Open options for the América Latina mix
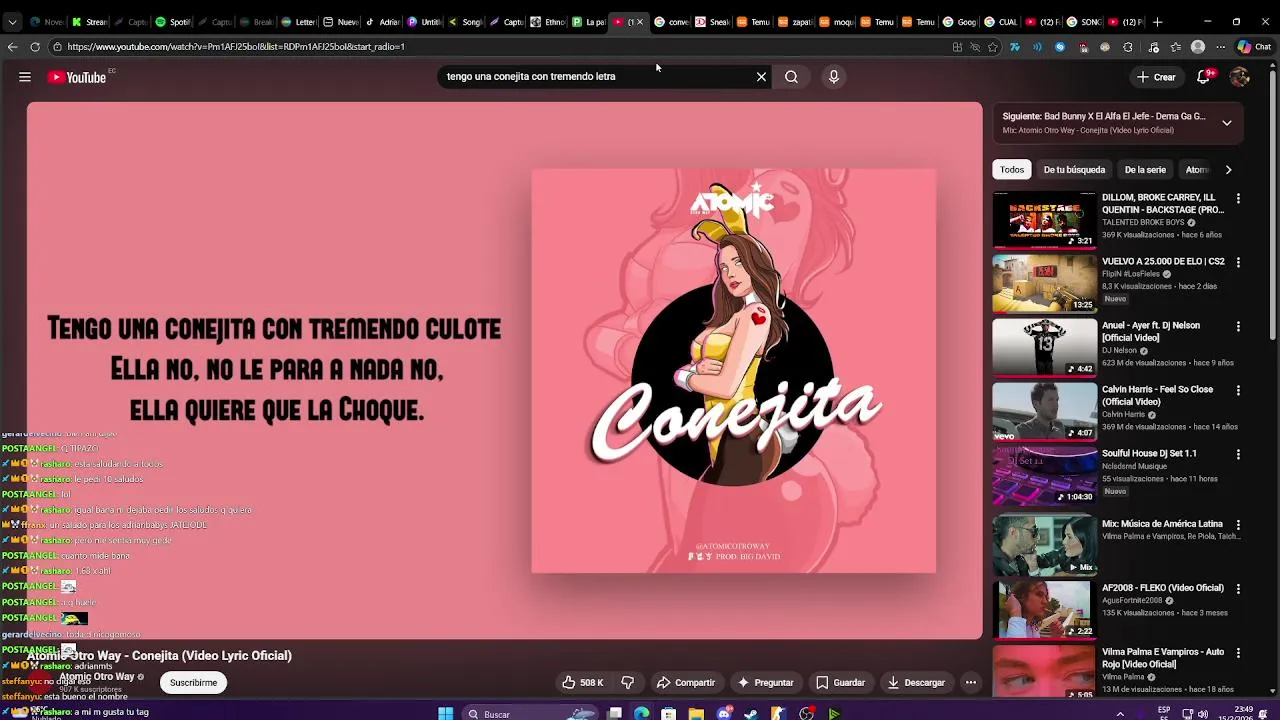This screenshot has width=1280, height=720. pyautogui.click(x=1238, y=525)
